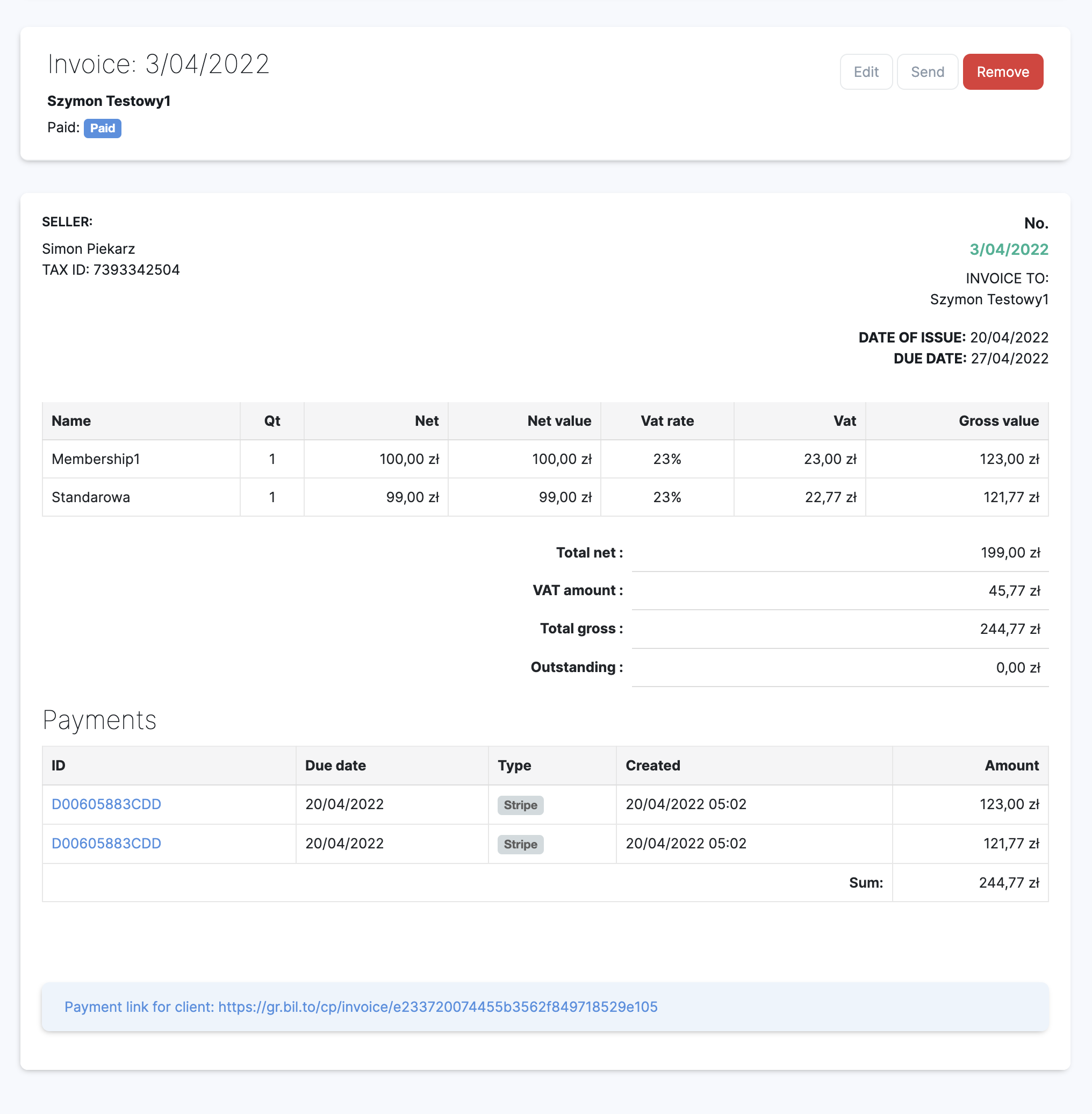Click Stripe badge in second payment row
This screenshot has height=1114, width=1092.
520,844
